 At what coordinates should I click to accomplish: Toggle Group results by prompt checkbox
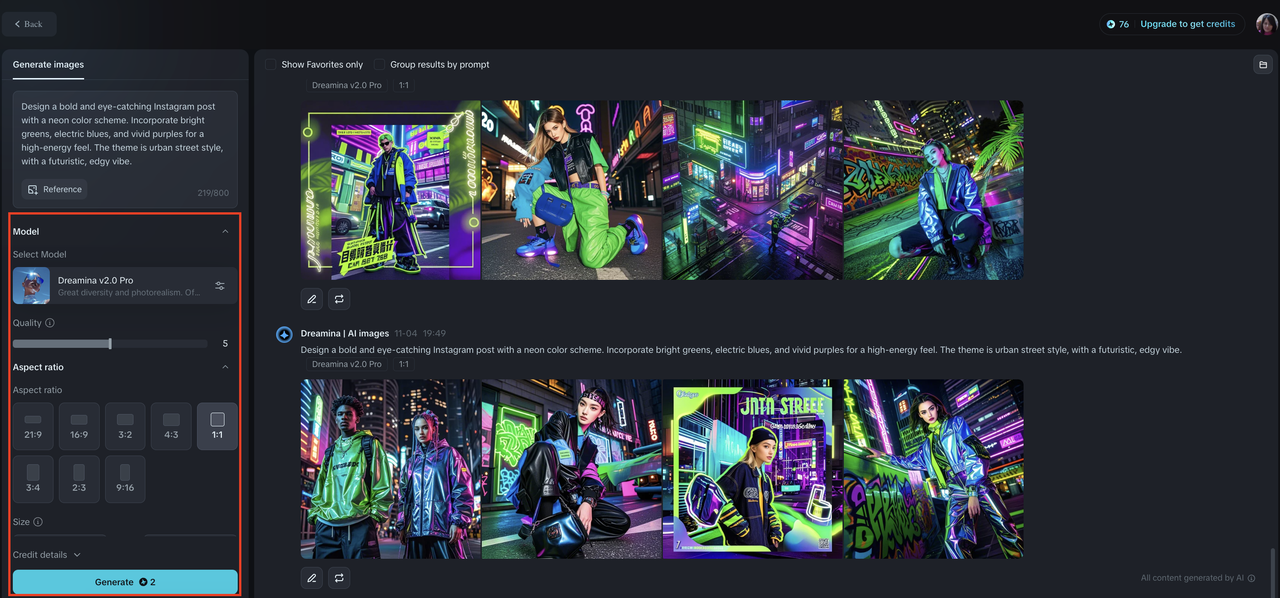tap(380, 65)
